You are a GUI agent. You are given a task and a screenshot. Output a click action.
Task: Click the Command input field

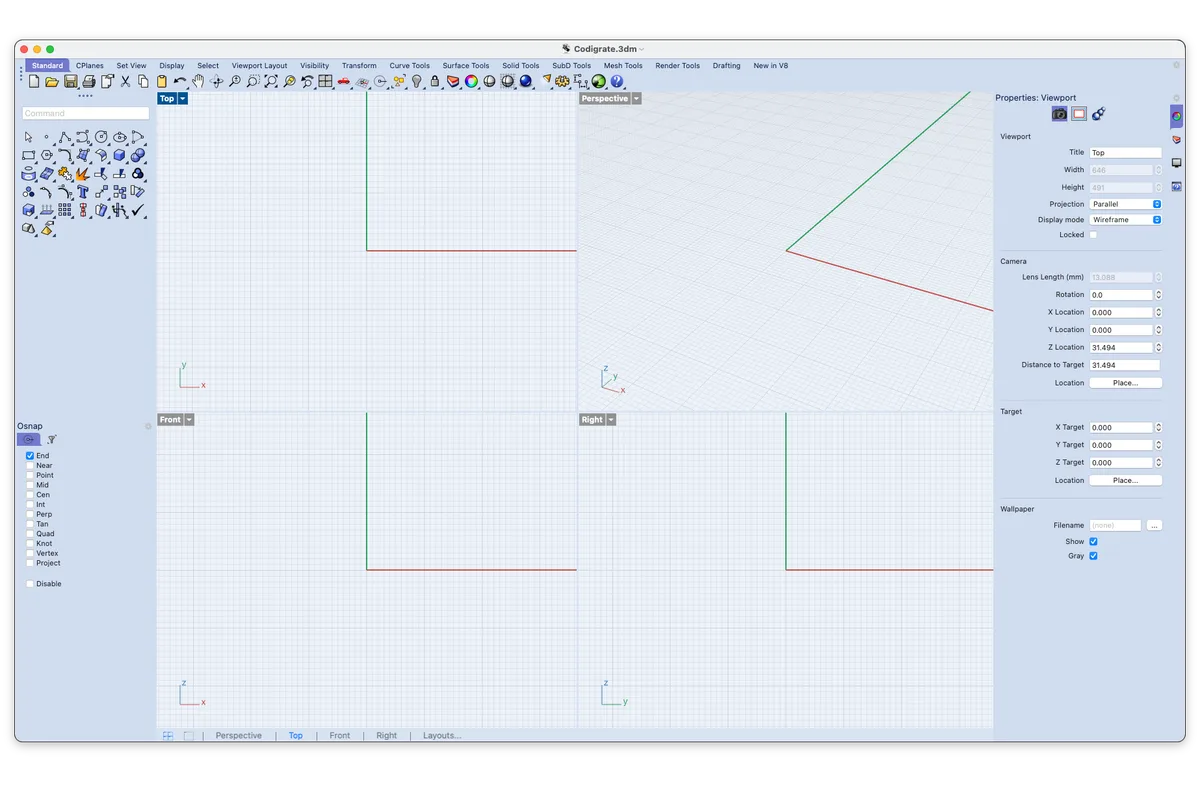[x=71, y=113]
